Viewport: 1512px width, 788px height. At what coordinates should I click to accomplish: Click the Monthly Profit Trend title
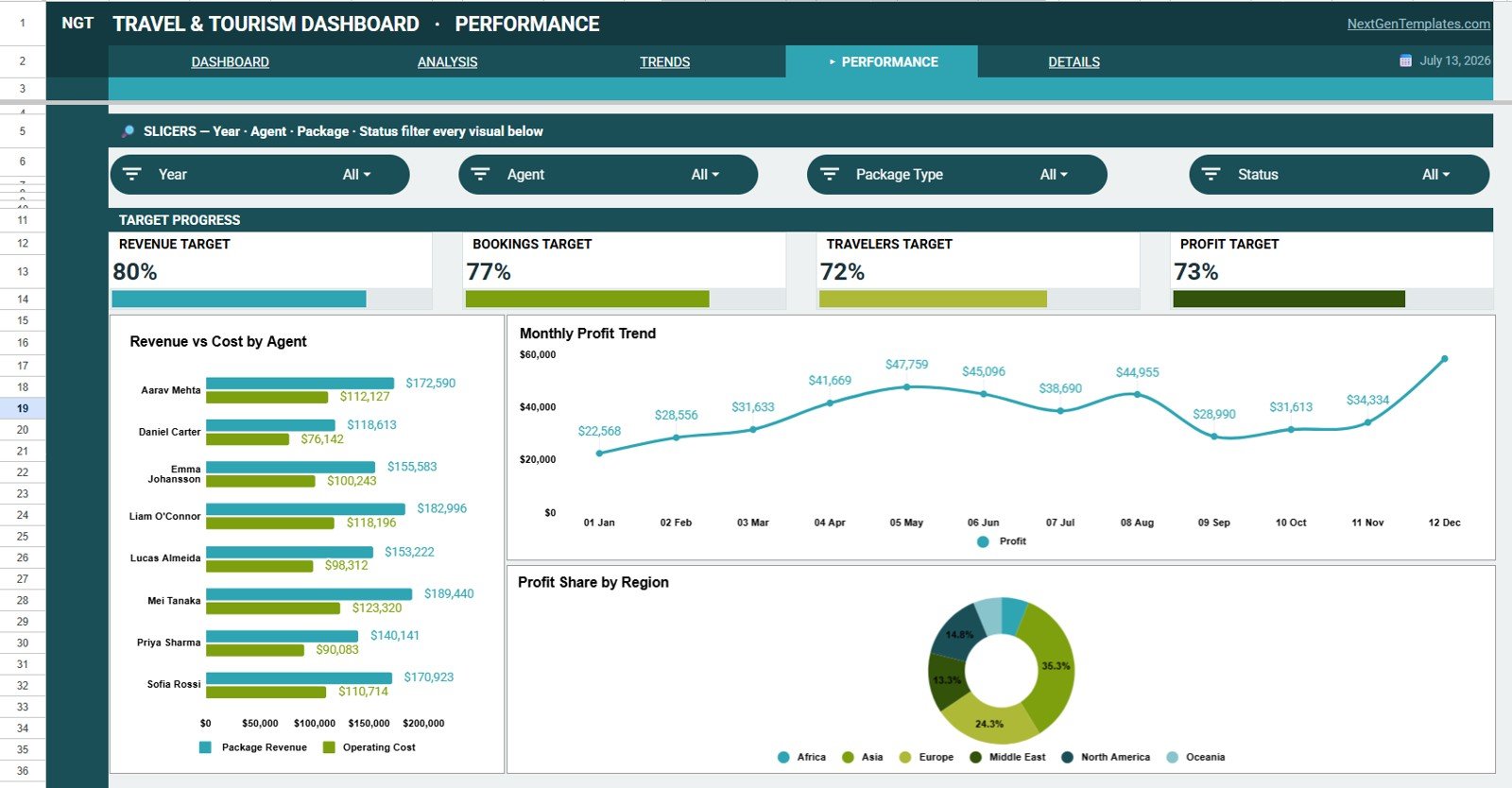coord(588,334)
